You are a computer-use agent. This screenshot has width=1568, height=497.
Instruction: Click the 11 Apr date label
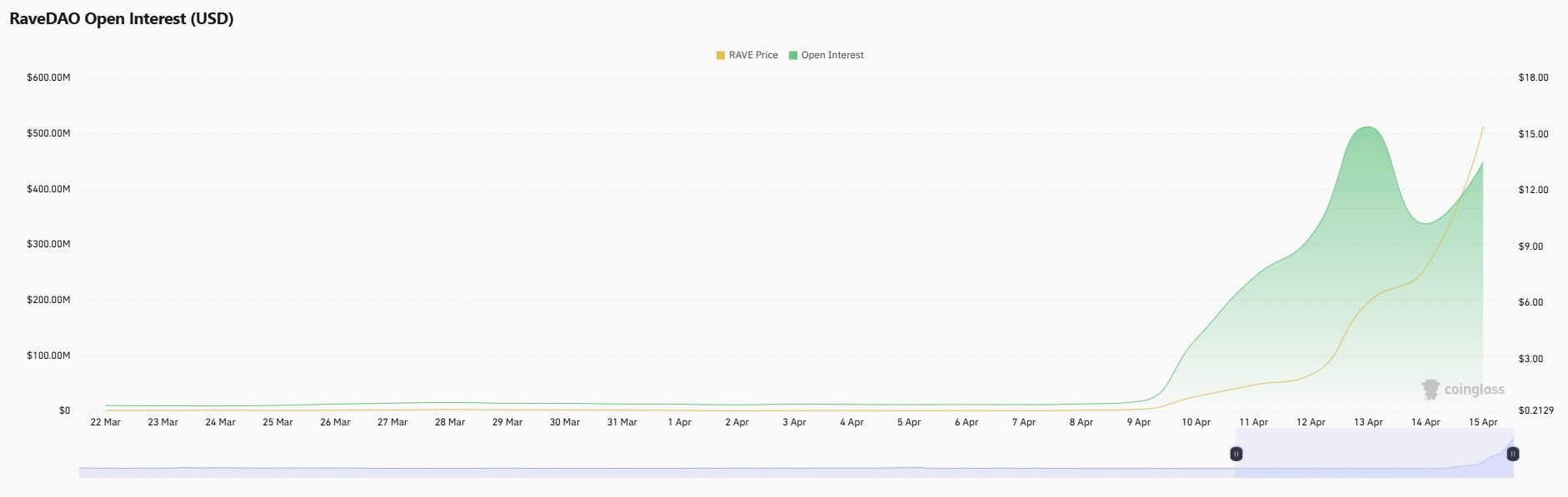click(x=1253, y=422)
